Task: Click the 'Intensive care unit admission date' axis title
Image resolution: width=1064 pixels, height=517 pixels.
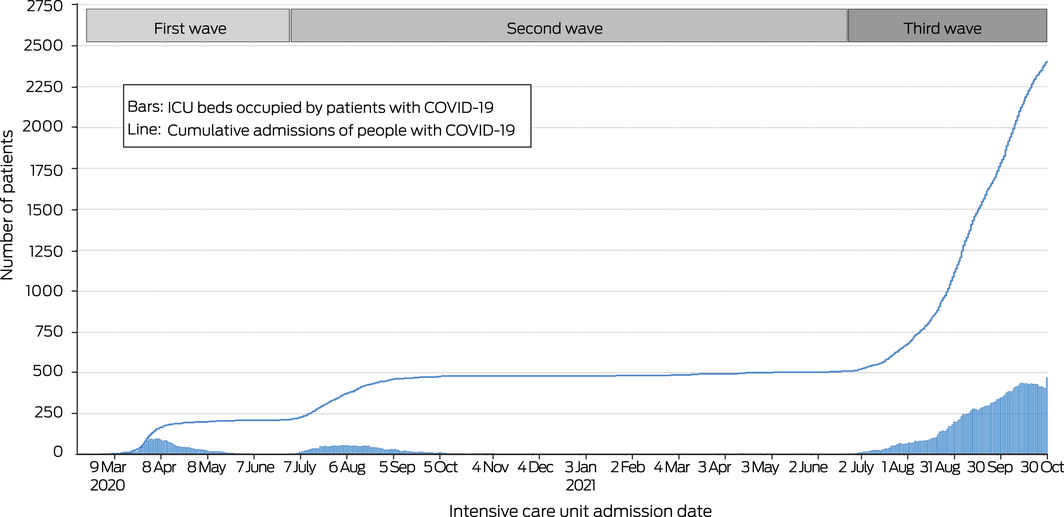Action: point(580,510)
